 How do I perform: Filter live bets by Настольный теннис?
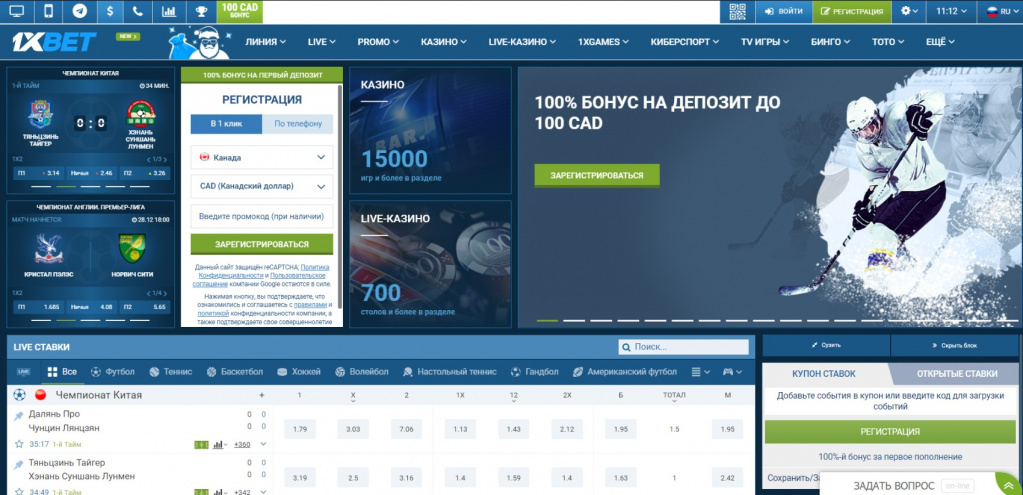click(450, 372)
